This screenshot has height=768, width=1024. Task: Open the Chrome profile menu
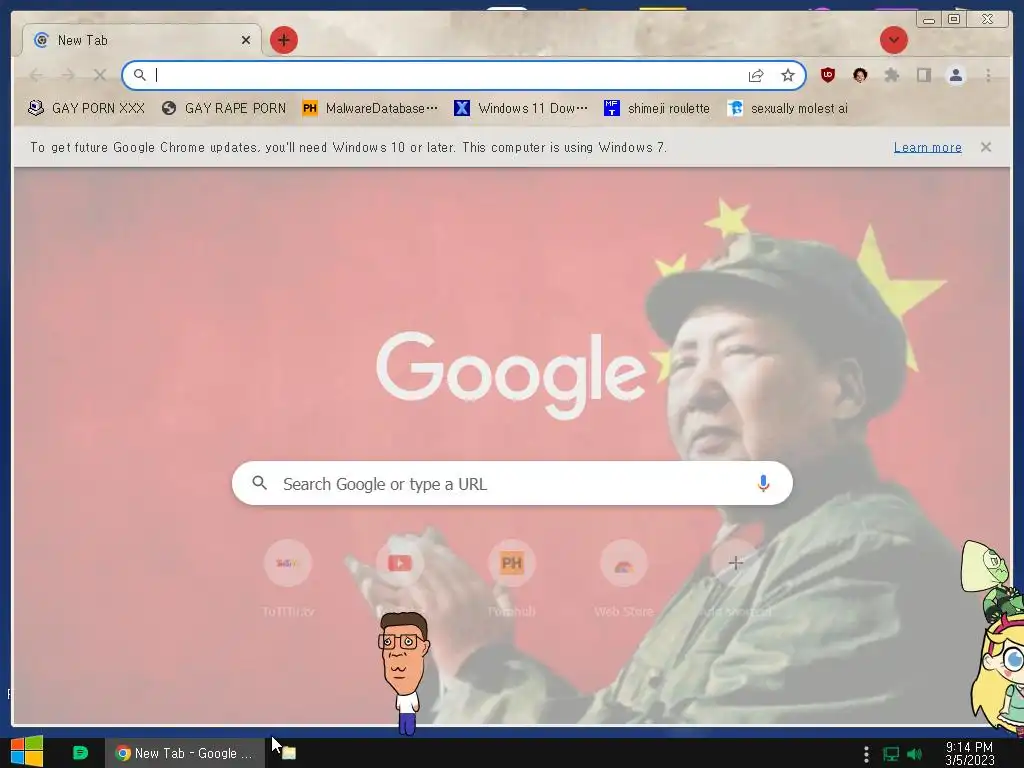click(x=955, y=75)
